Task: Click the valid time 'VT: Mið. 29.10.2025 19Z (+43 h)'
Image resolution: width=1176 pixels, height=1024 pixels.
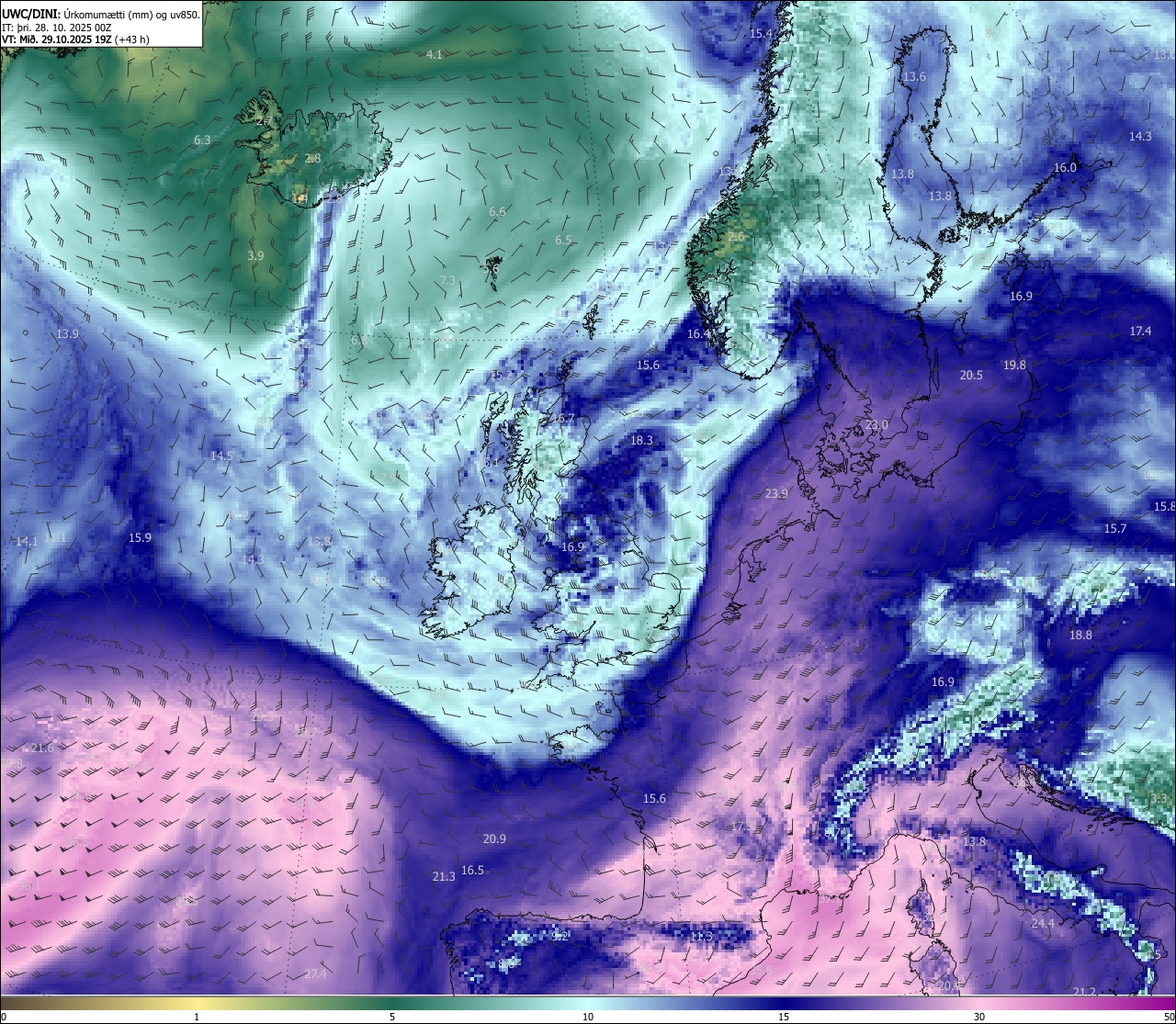Action: click(77, 39)
